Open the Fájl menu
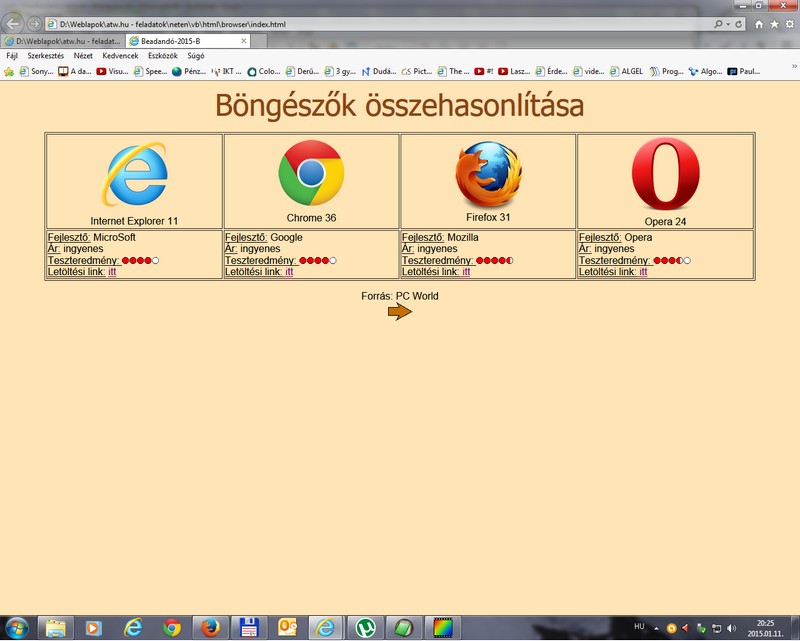The height and width of the screenshot is (641, 800). coord(12,56)
